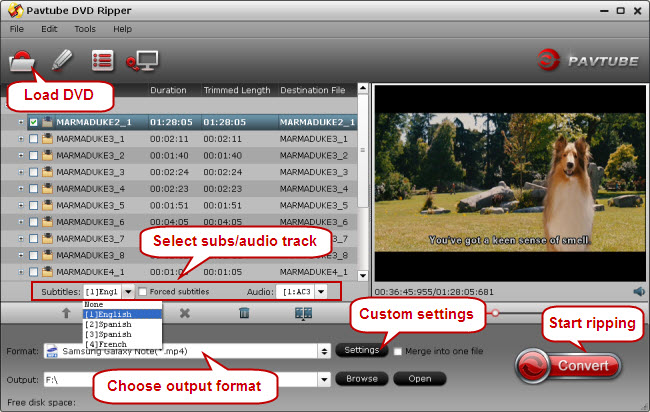Viewport: 650px width, 412px height.
Task: Open the Audio track dropdown arrow
Action: 321,292
